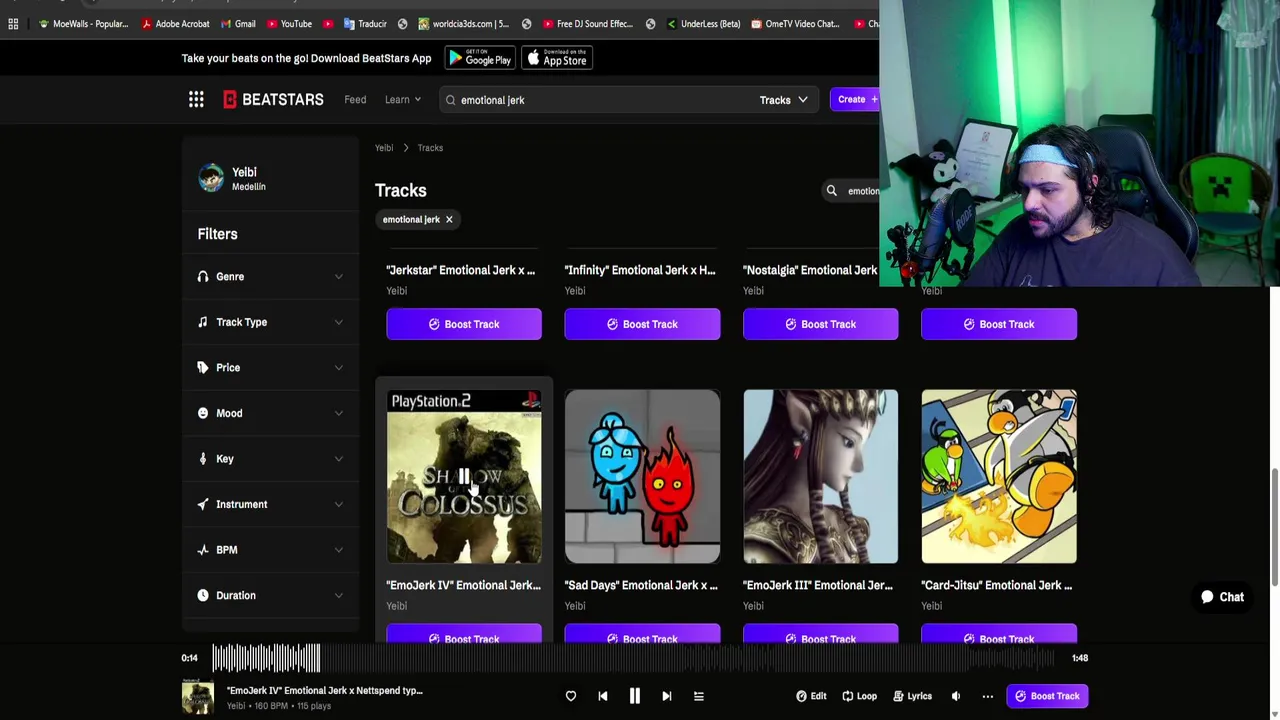Click the Yeibi breadcrumb link

point(384,147)
